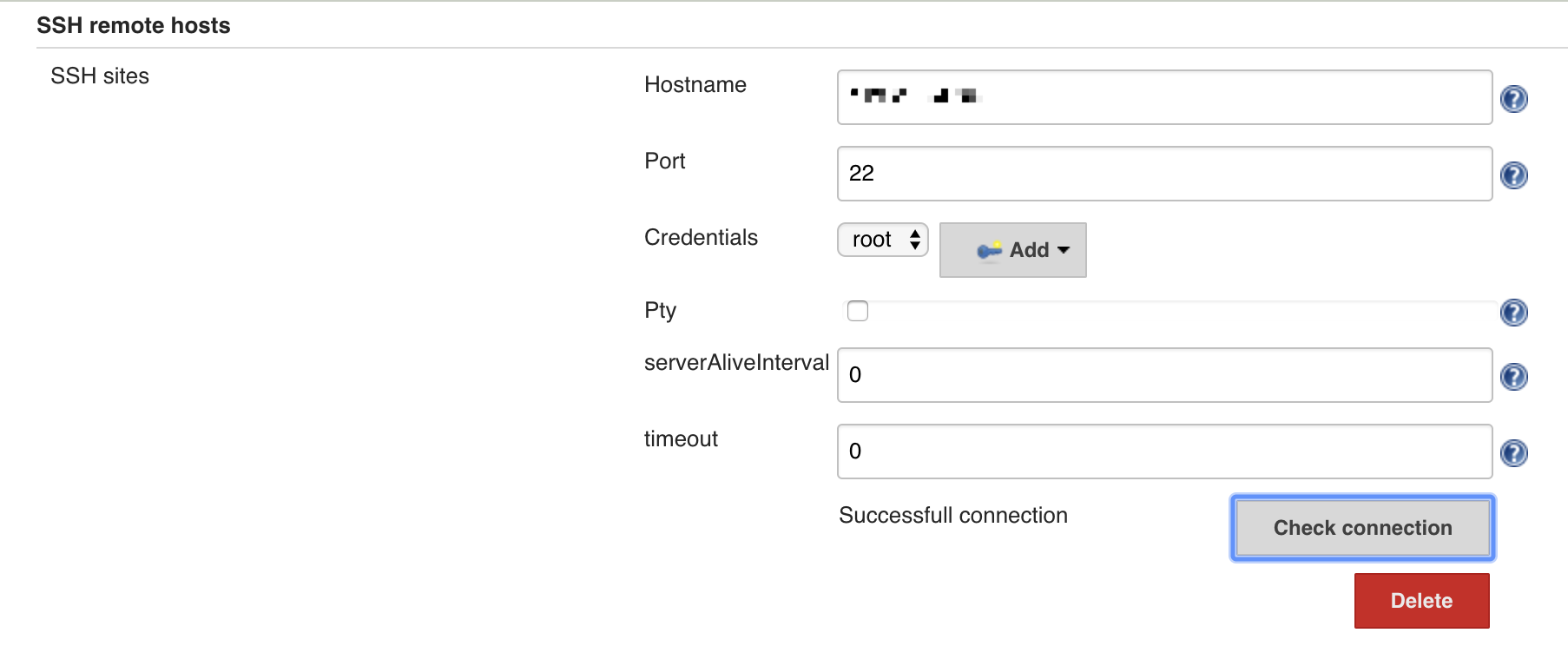Open help for the timeout field
This screenshot has width=1568, height=646.
point(1513,453)
